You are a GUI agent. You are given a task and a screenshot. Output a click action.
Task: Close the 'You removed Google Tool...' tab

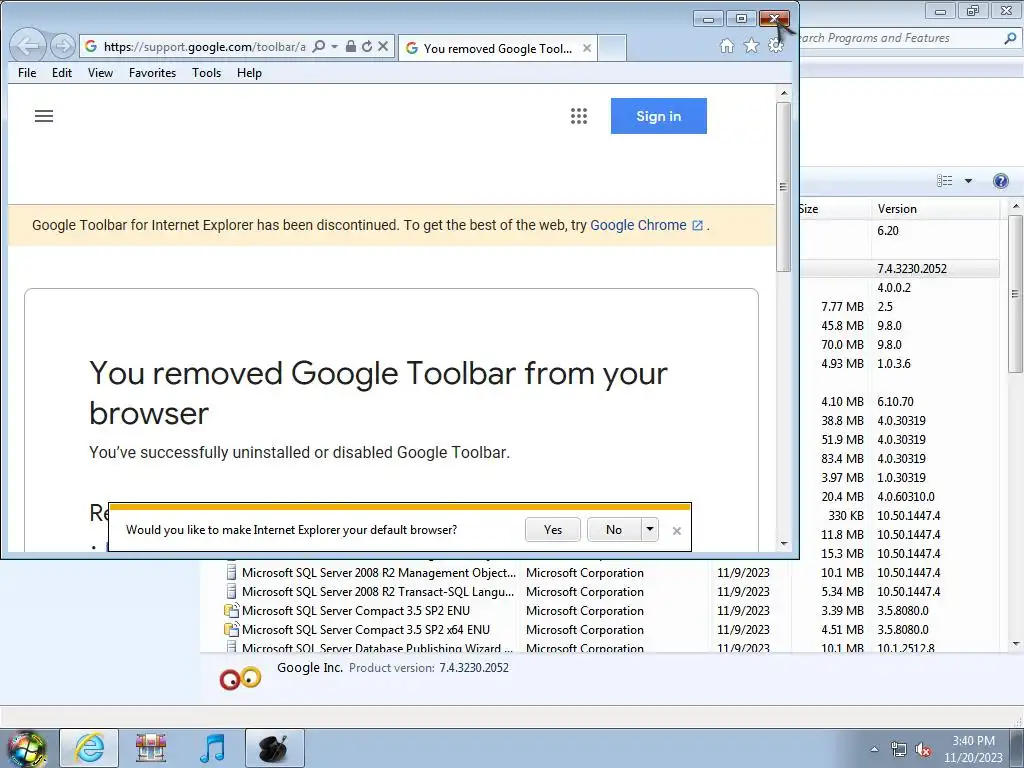[x=587, y=48]
